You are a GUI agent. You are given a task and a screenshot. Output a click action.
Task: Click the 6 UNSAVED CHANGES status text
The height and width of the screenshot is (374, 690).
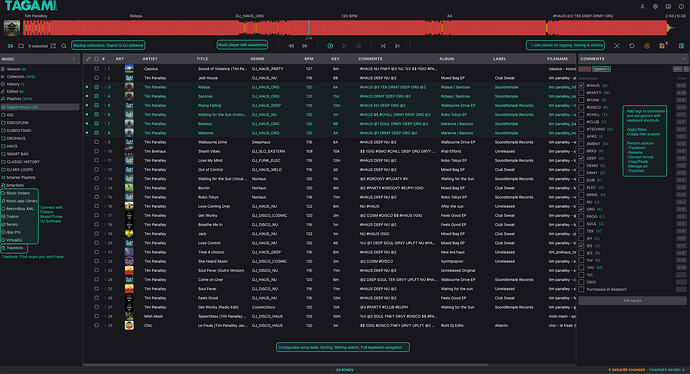627,370
